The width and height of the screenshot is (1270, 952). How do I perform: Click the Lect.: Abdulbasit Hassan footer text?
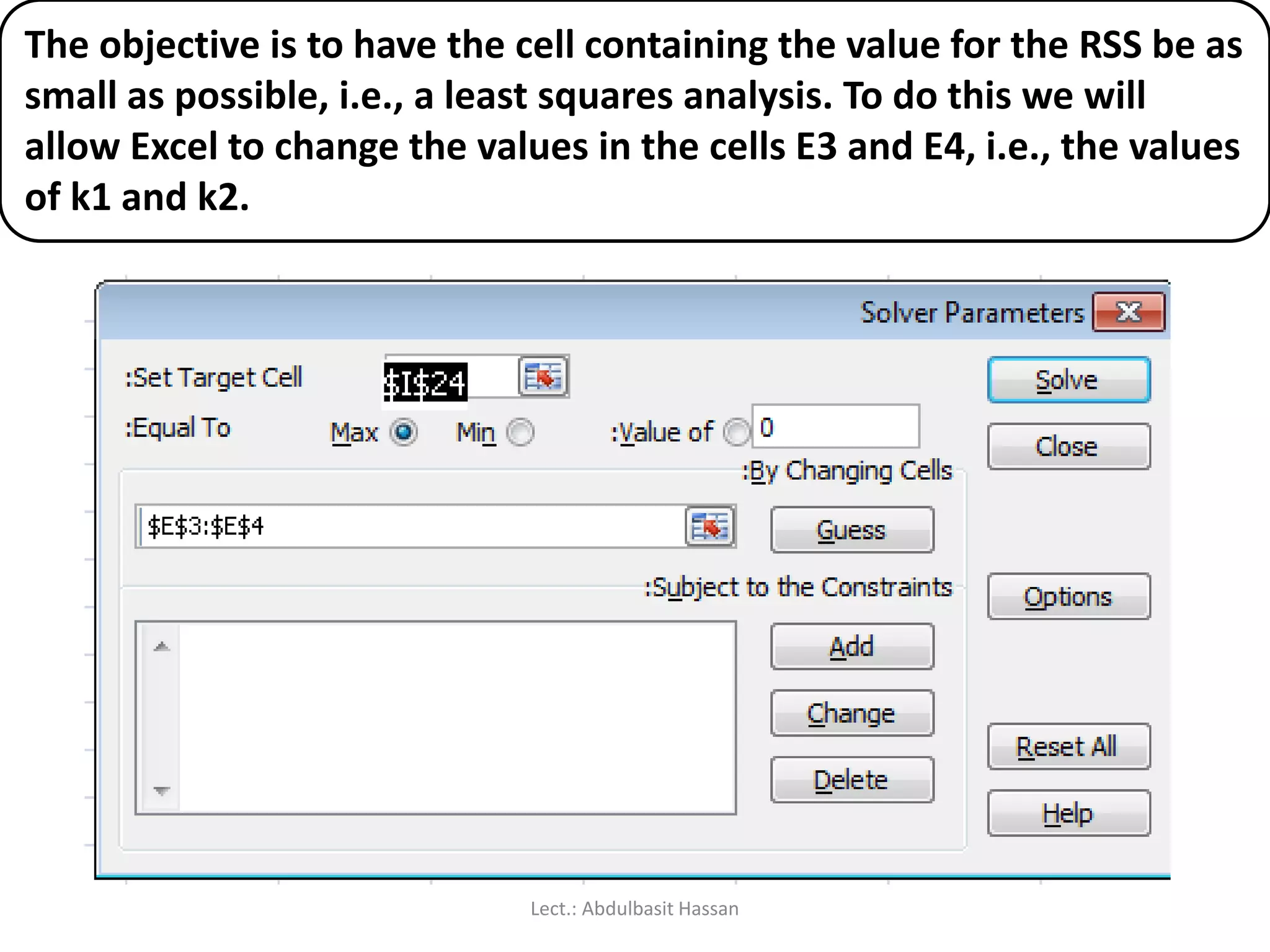634,909
